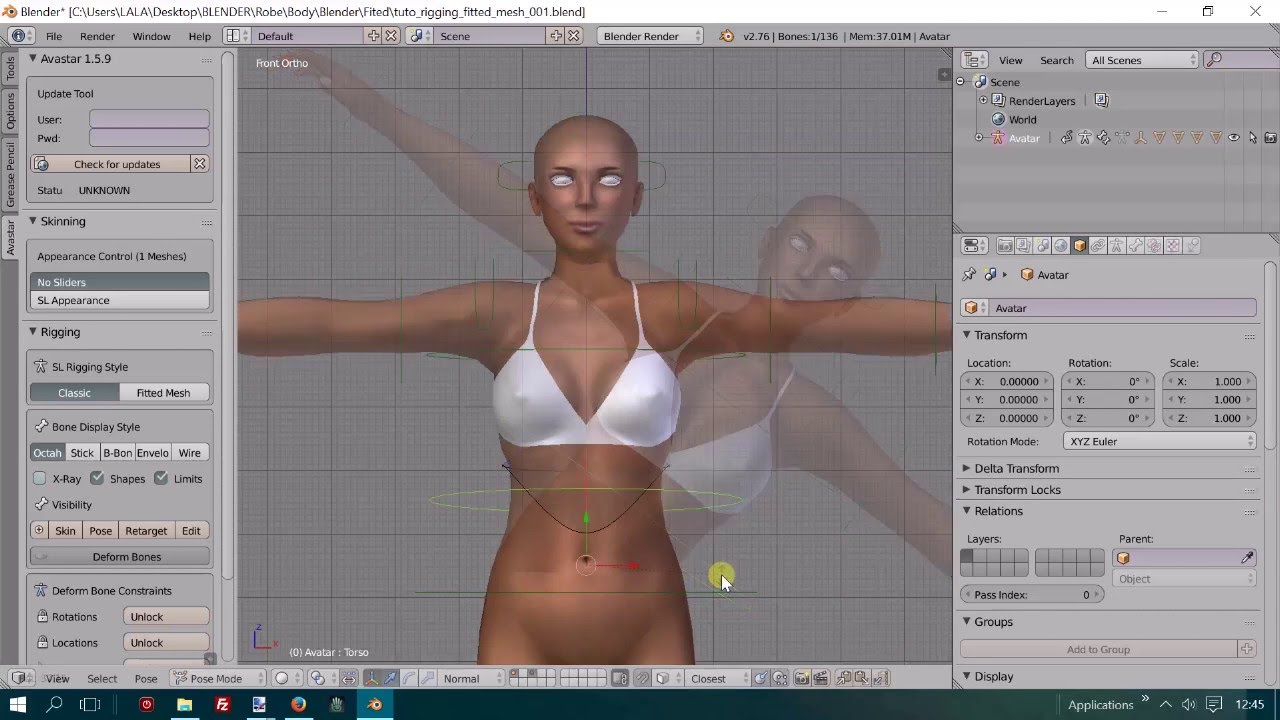Viewport: 1280px width, 720px height.
Task: Toggle snap during transform magnet button
Action: pyautogui.click(x=641, y=678)
